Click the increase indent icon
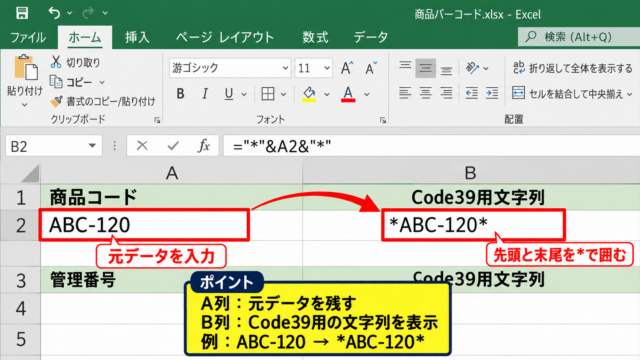This screenshot has width=640, height=360. (492, 93)
